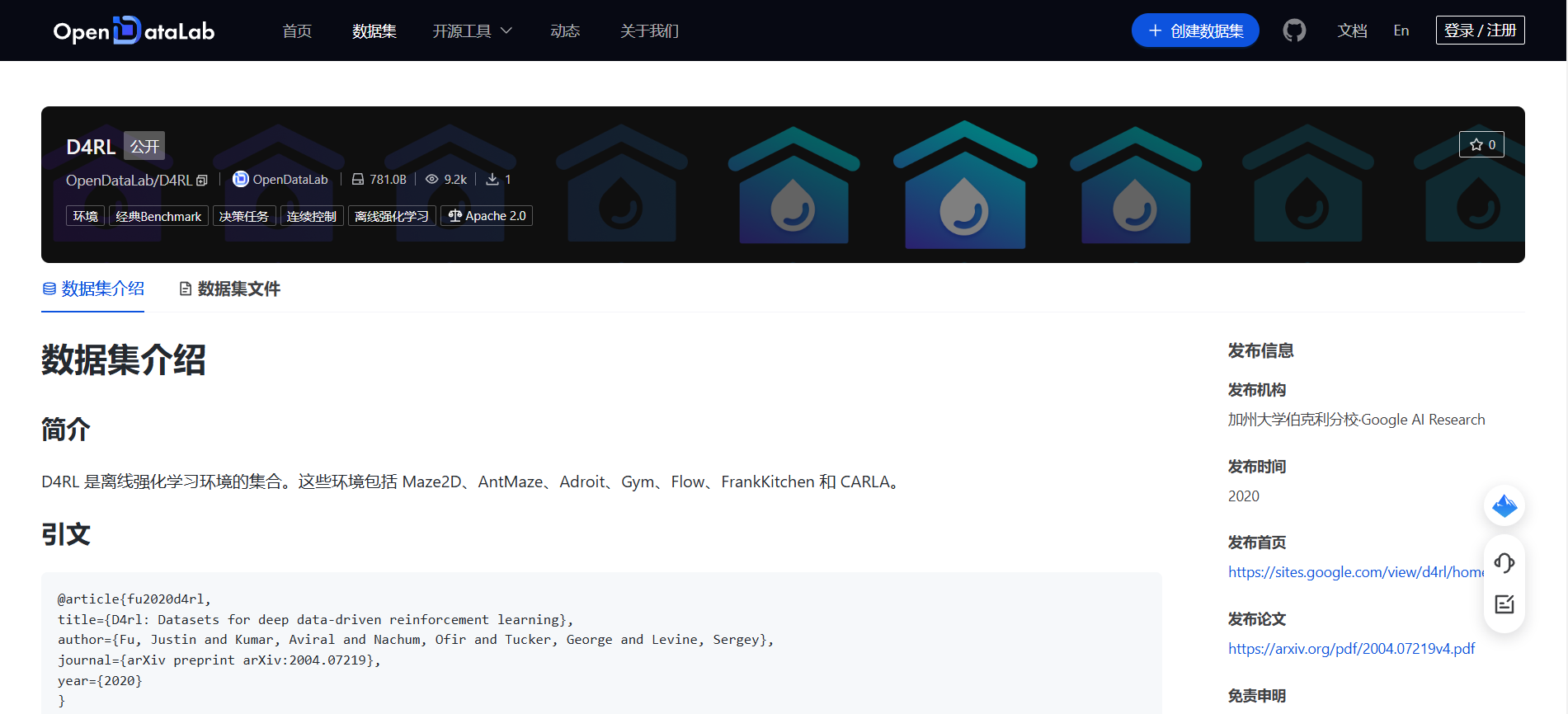Click the 发布时间 value 2020
This screenshot has height=714, width=1568.
click(1244, 496)
